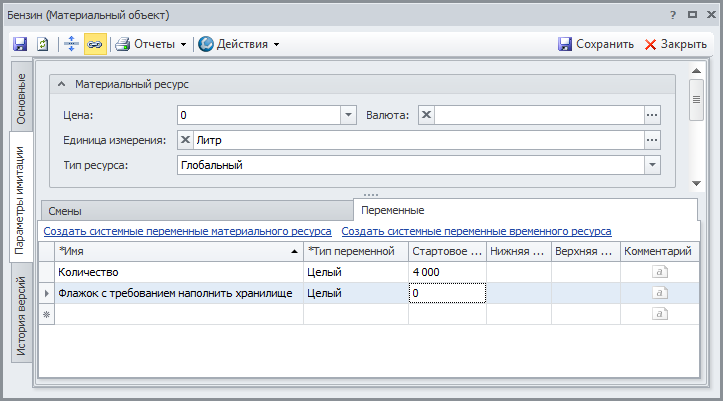The image size is (723, 401).
Task: Toggle the highlighted chain link icon
Action: [x=94, y=44]
